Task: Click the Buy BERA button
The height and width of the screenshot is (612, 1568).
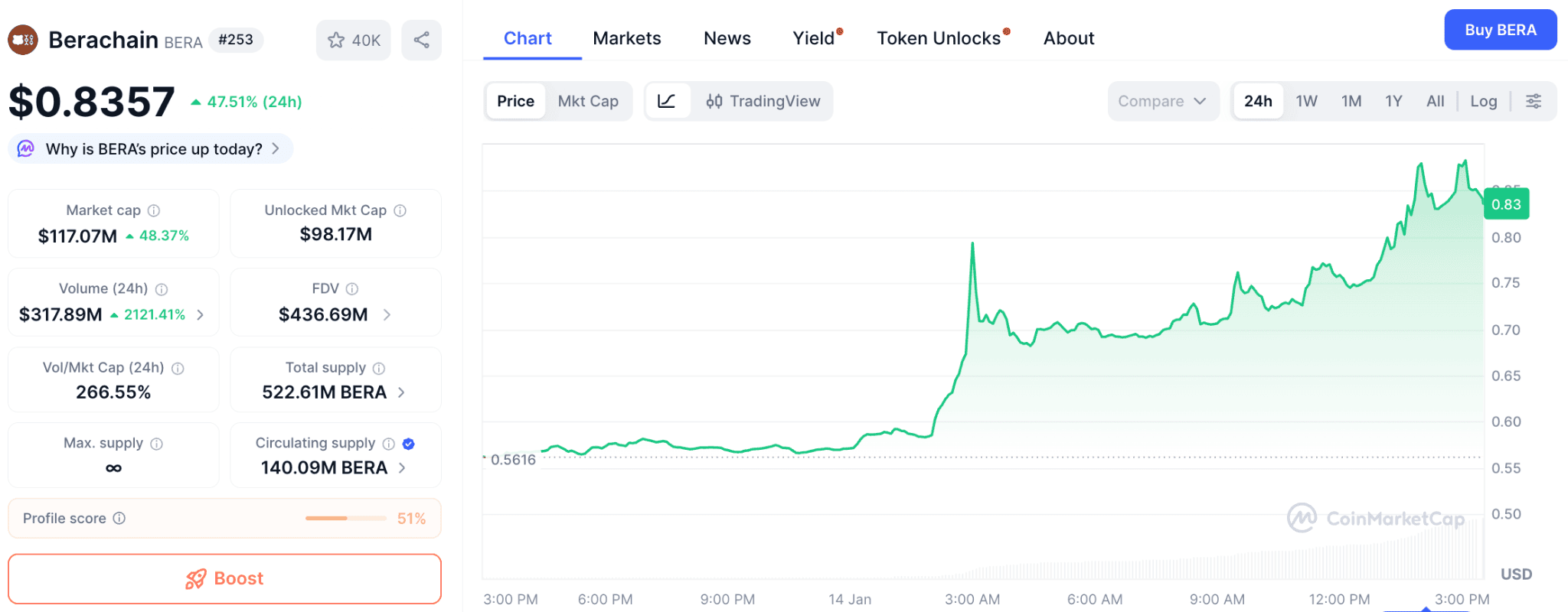Action: (x=1500, y=30)
